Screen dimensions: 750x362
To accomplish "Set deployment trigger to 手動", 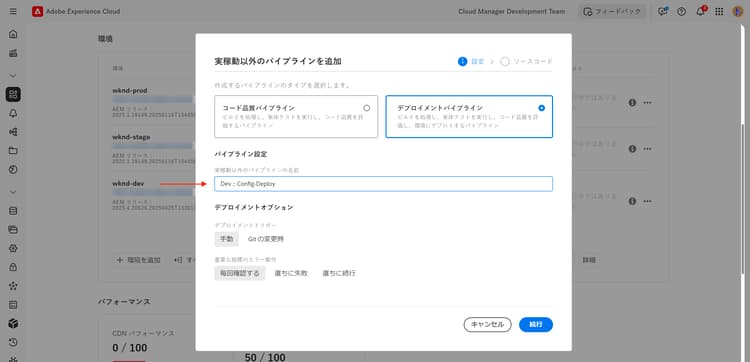I will tap(226, 239).
